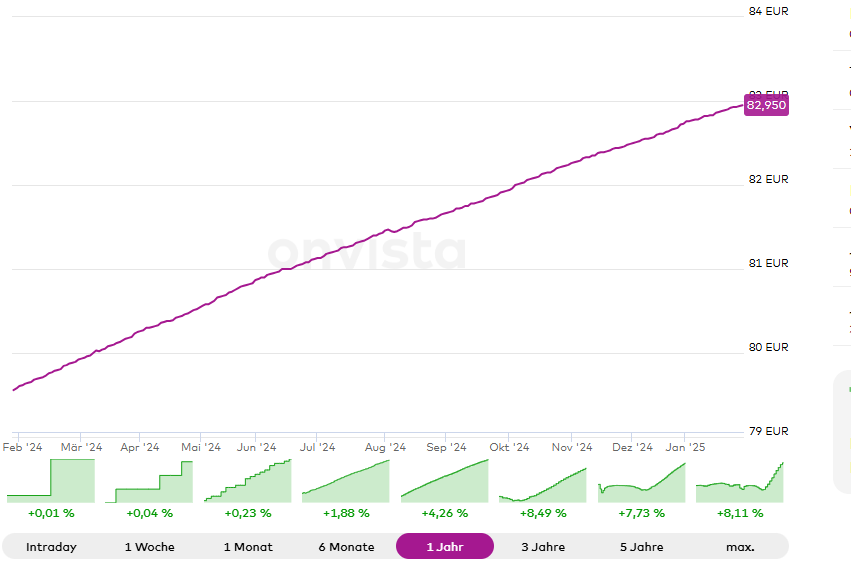The image size is (851, 566).
Task: Select the +7,73 % mini chart thumbnail
Action: click(641, 481)
